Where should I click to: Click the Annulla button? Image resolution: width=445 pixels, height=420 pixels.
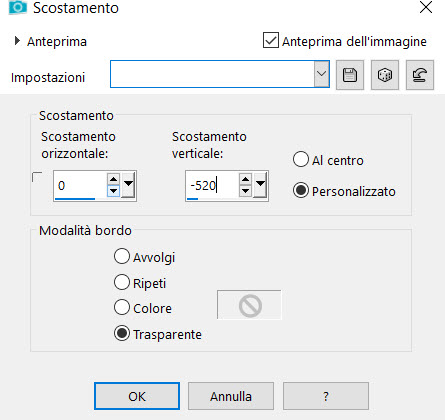tap(231, 396)
